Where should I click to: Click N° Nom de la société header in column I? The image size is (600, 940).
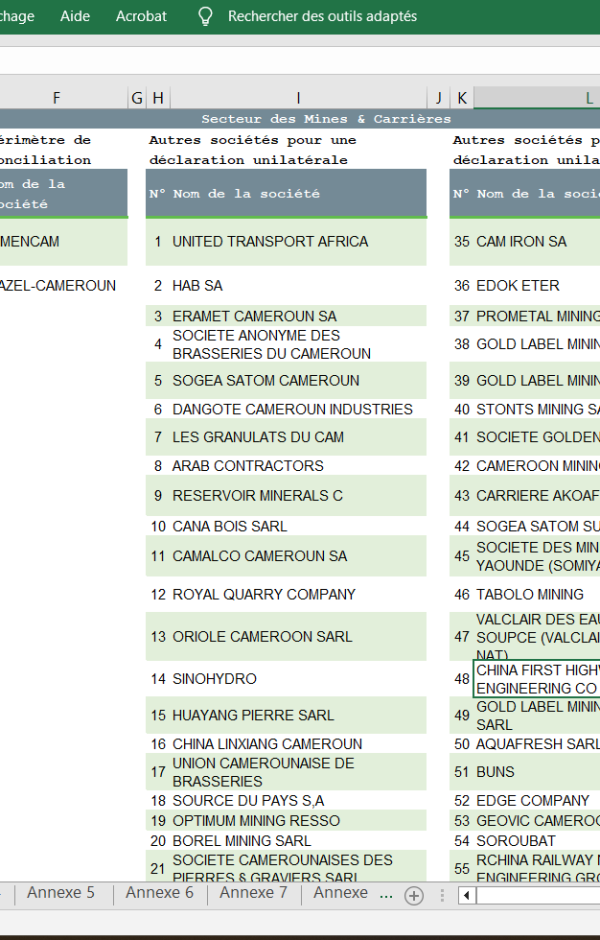pyautogui.click(x=286, y=193)
